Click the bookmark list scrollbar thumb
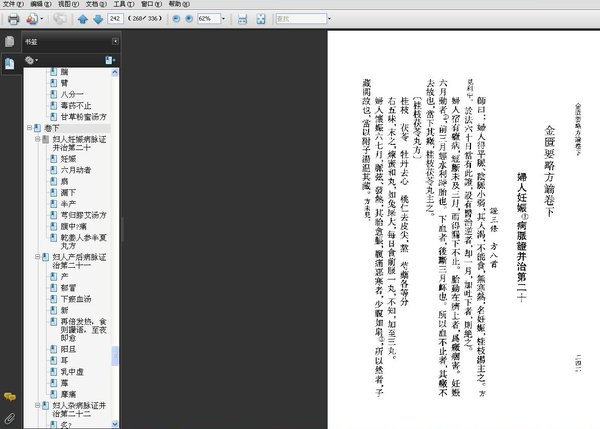 [x=115, y=356]
